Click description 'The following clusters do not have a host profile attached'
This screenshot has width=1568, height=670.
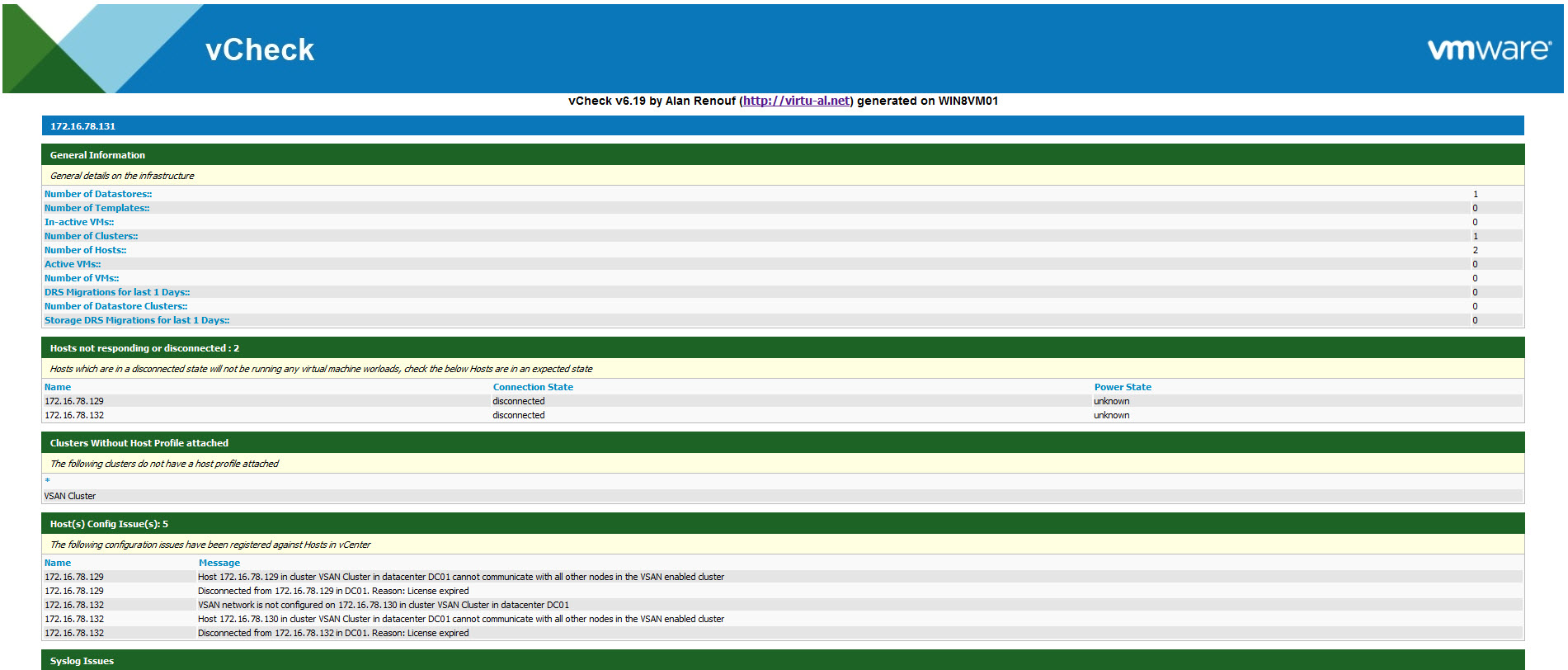click(x=164, y=464)
